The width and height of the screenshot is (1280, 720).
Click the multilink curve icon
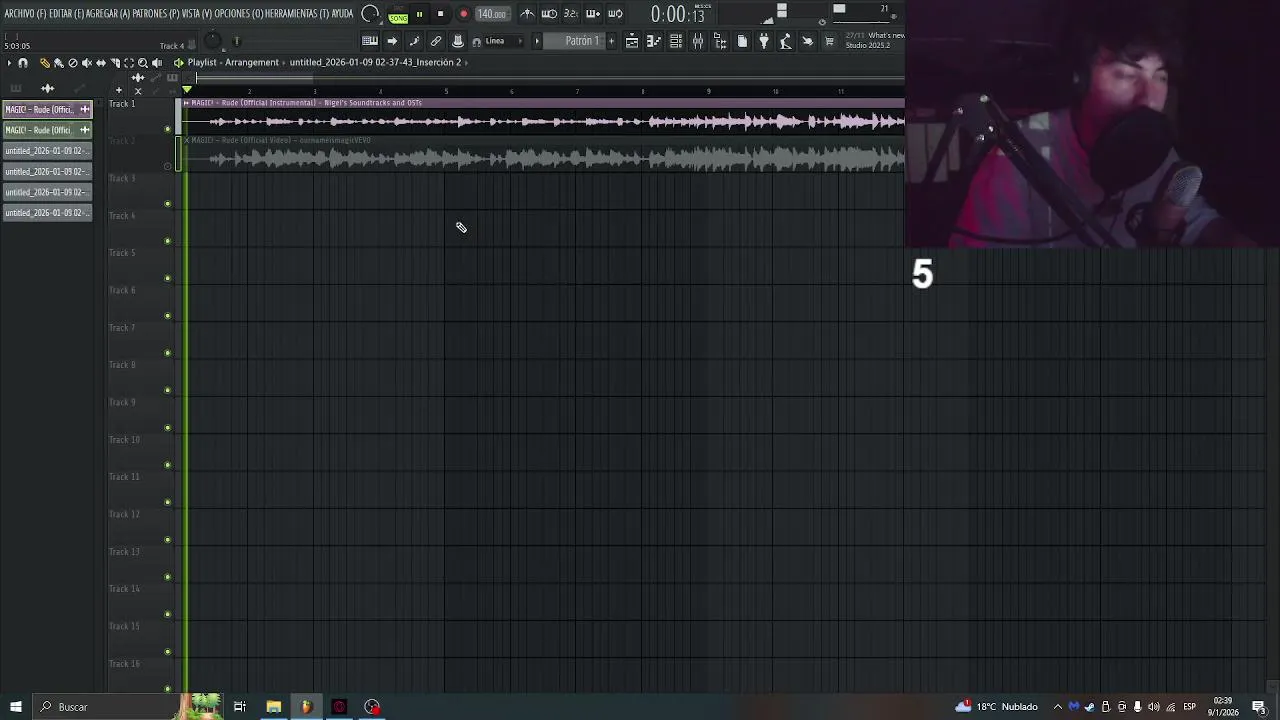point(414,41)
